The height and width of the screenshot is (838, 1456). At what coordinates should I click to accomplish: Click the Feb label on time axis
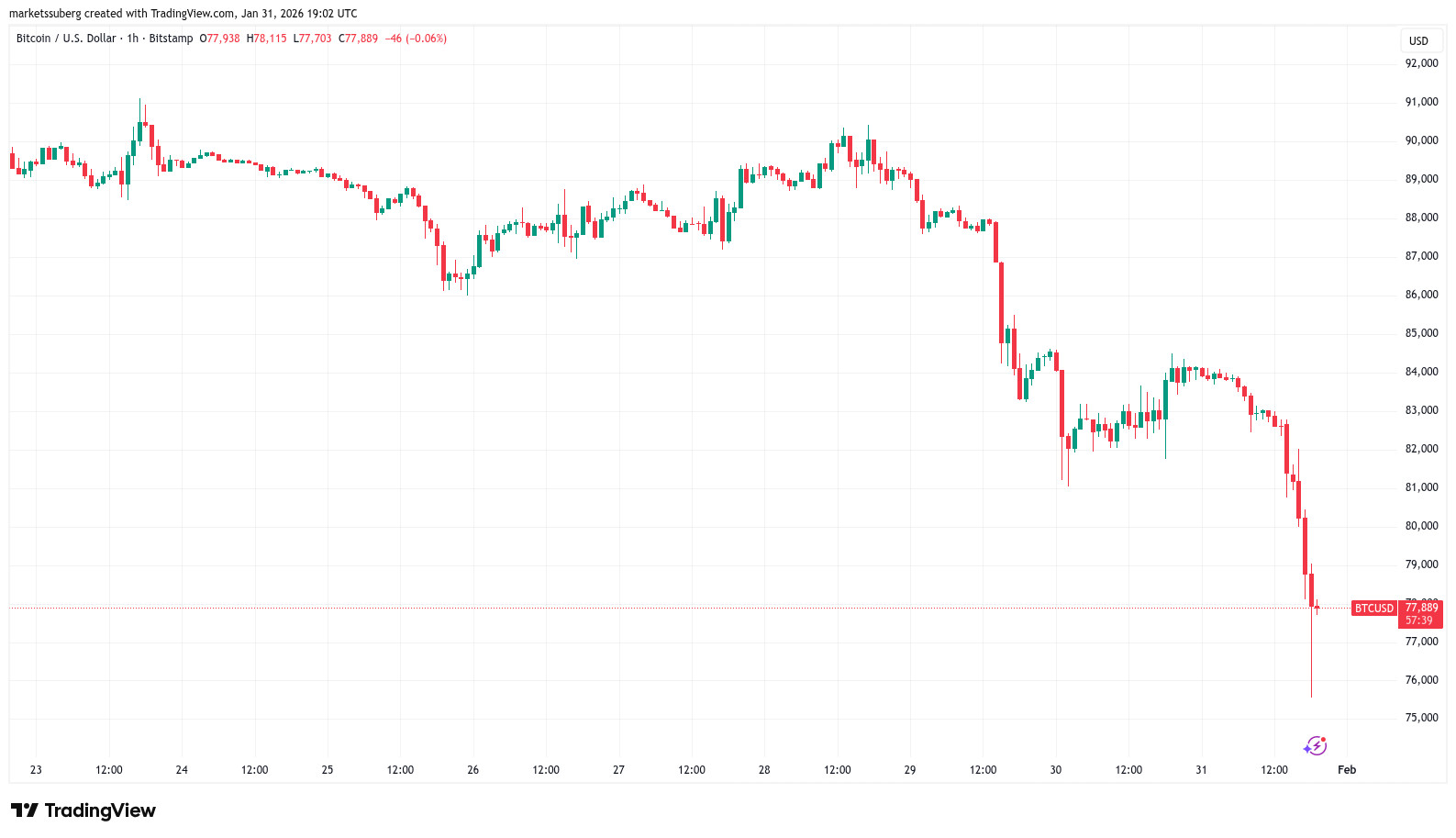[1346, 770]
